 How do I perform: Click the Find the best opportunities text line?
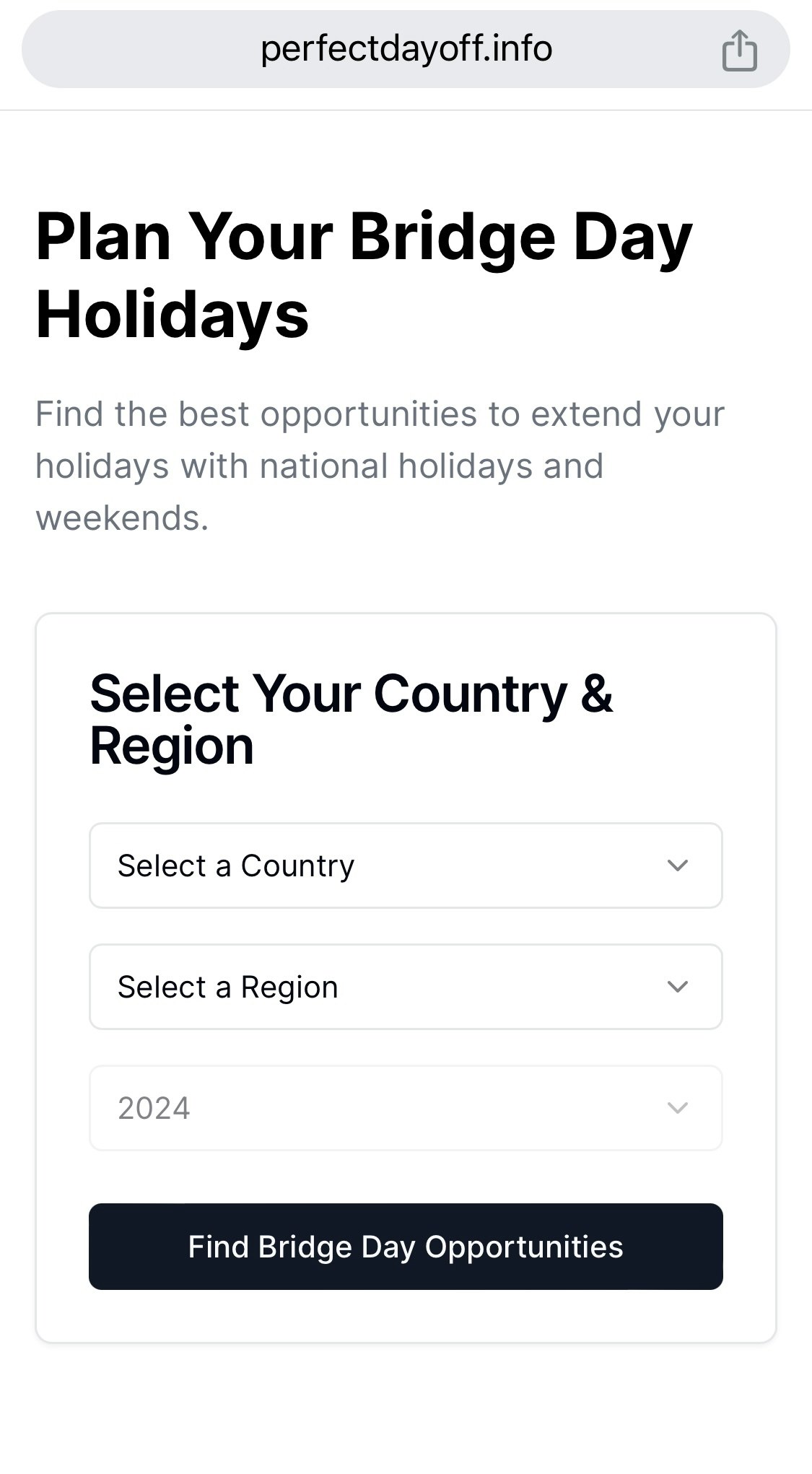[x=380, y=414]
